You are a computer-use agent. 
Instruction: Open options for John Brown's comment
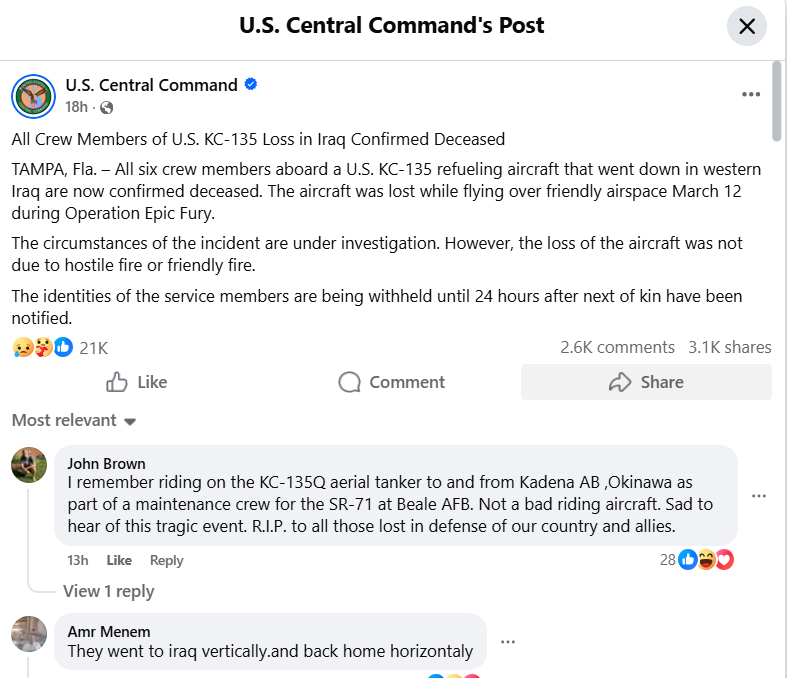click(x=759, y=496)
